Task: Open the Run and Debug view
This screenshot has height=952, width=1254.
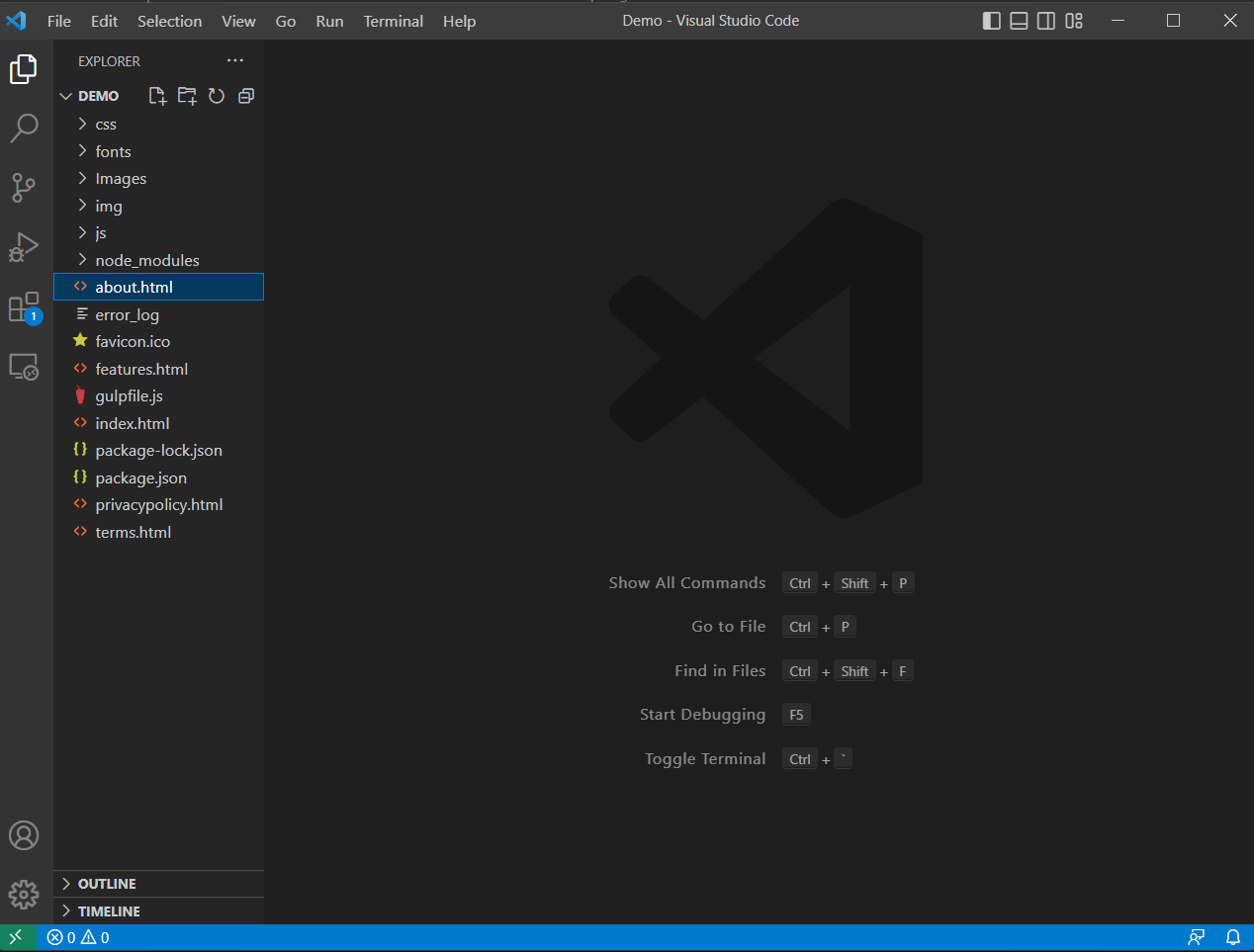Action: [x=24, y=247]
